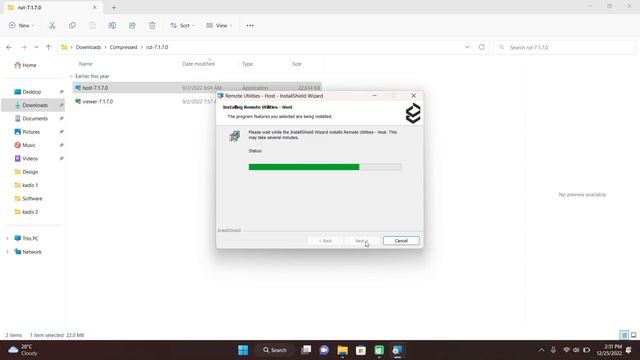This screenshot has height=360, width=640.
Task: Open the Software folder in sidebar
Action: coord(29,198)
